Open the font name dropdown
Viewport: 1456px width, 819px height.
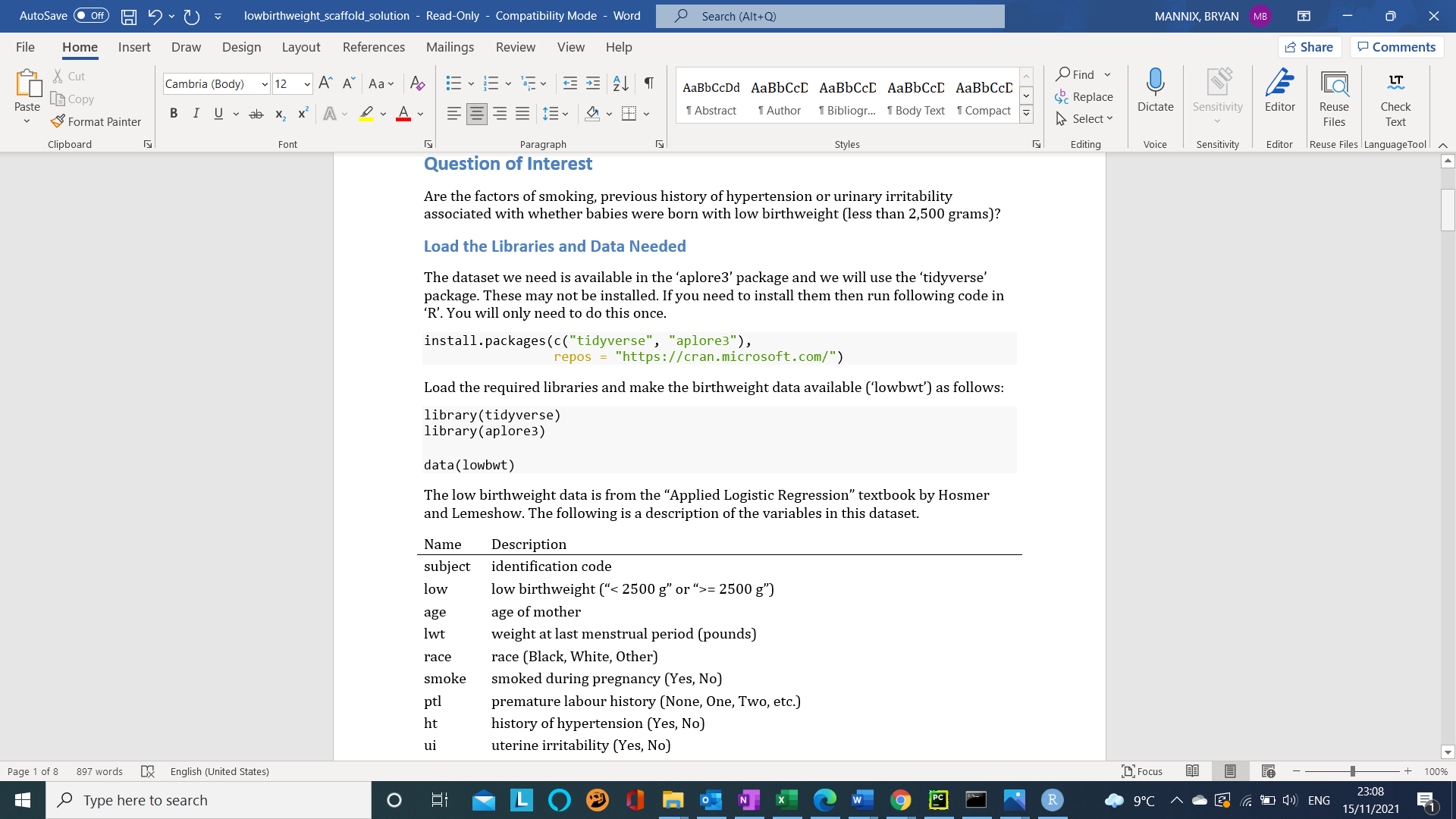[x=264, y=83]
